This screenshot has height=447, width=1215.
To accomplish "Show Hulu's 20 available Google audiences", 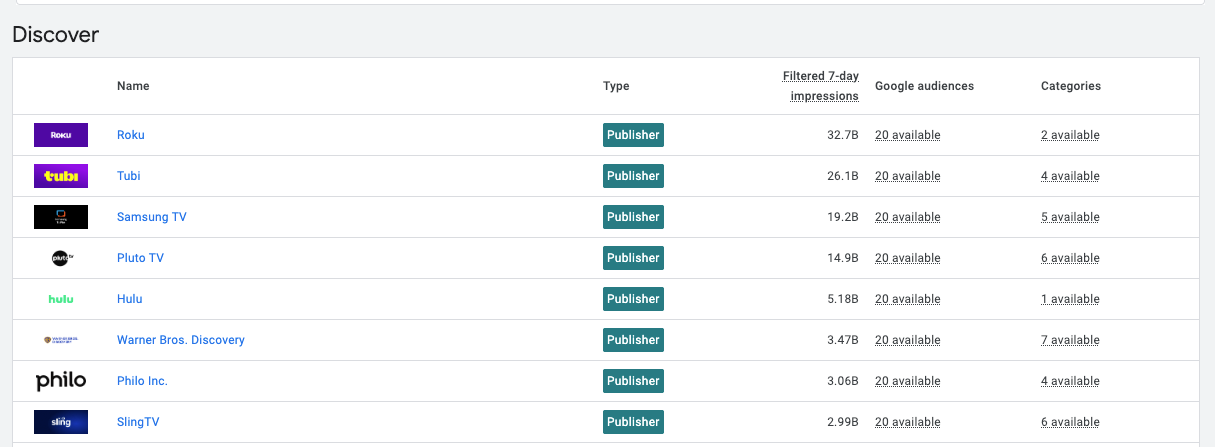I will click(x=907, y=299).
